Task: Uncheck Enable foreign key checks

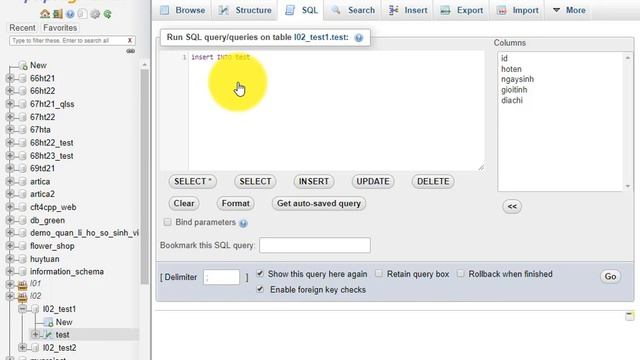Action: [260, 289]
